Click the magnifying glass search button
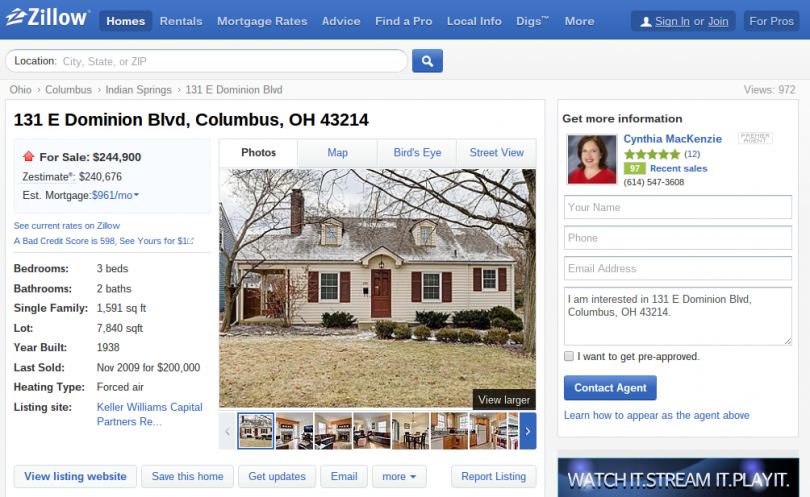Screen dimensions: 810x497 (427, 61)
